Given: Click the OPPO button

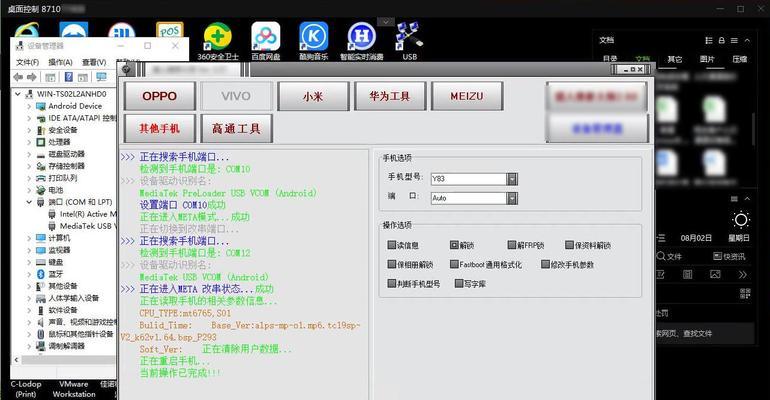Looking at the screenshot, I should (160, 96).
